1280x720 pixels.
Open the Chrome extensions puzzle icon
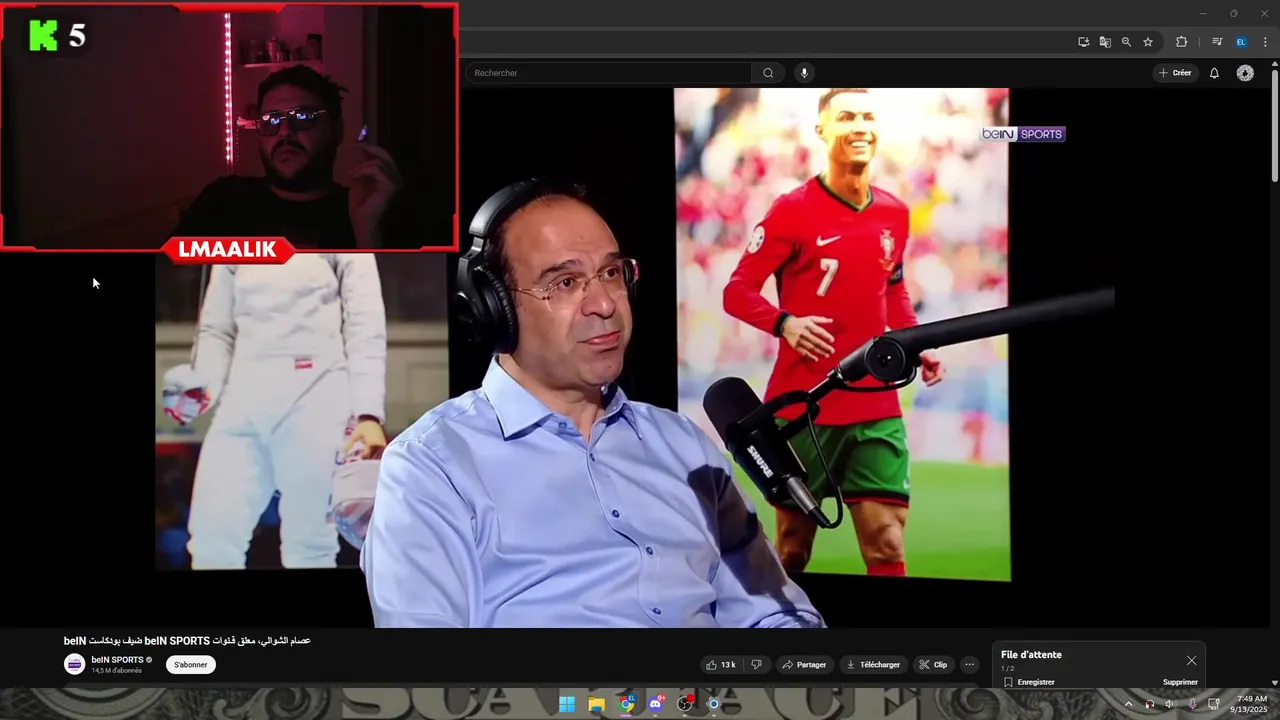coord(1181,42)
